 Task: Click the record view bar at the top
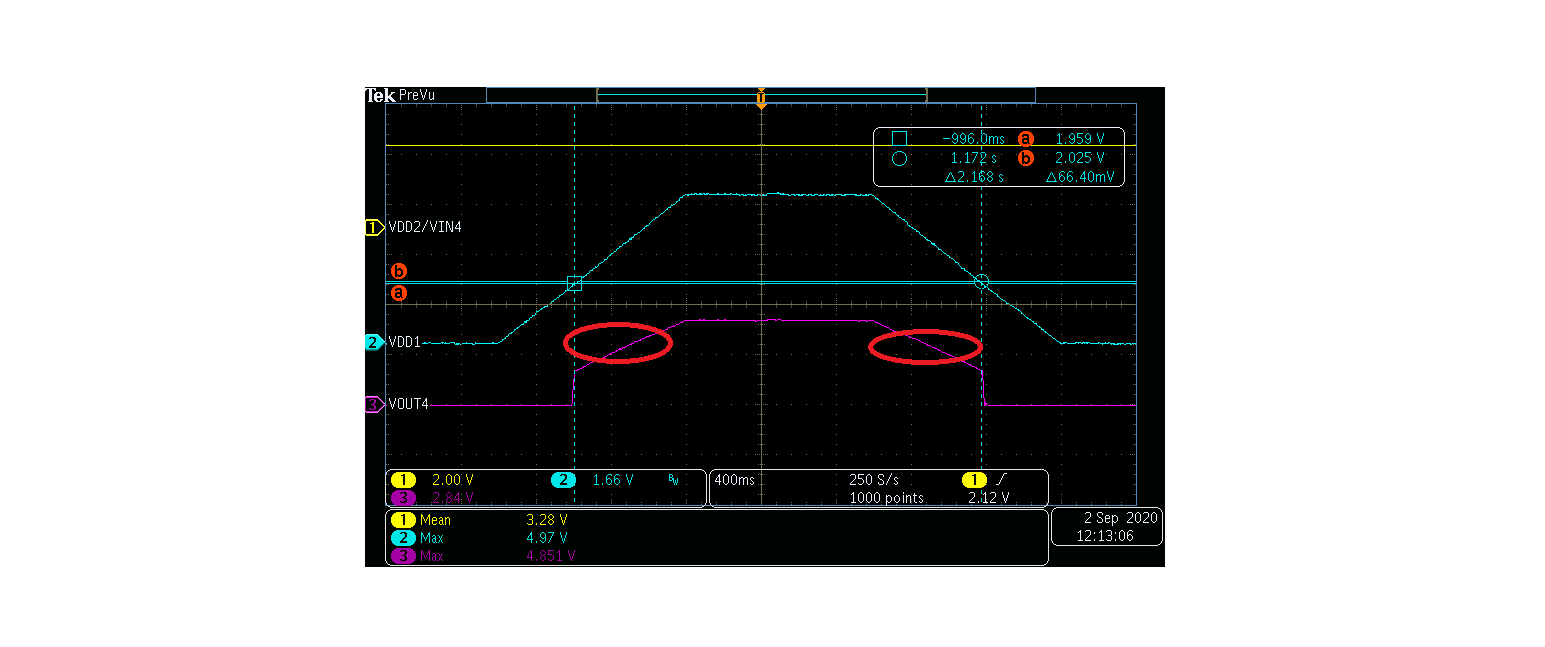point(761,95)
